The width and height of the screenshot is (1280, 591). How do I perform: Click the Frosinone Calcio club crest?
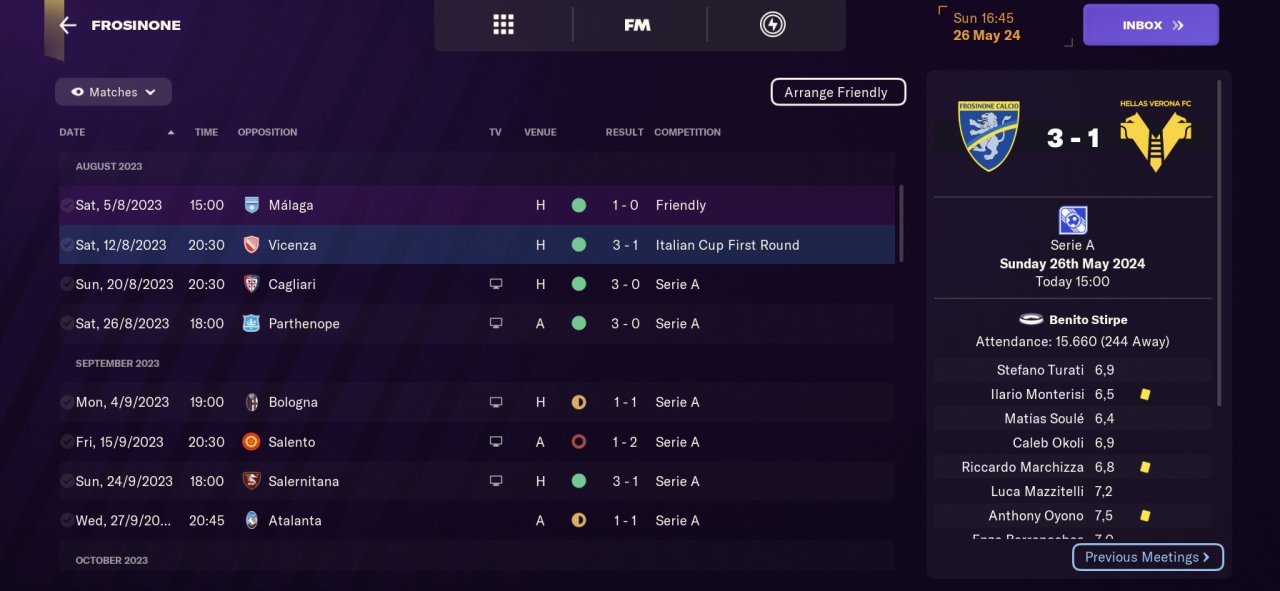click(988, 136)
